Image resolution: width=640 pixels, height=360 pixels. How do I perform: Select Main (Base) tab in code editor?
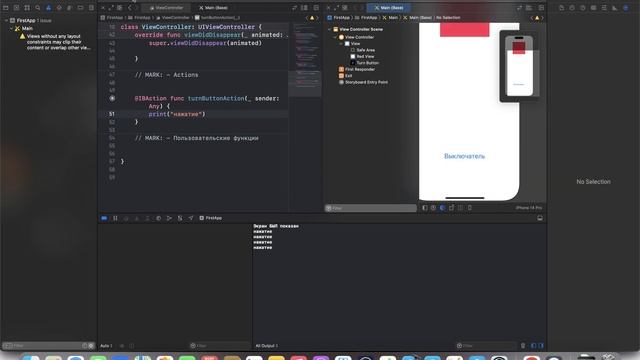pyautogui.click(x=213, y=8)
